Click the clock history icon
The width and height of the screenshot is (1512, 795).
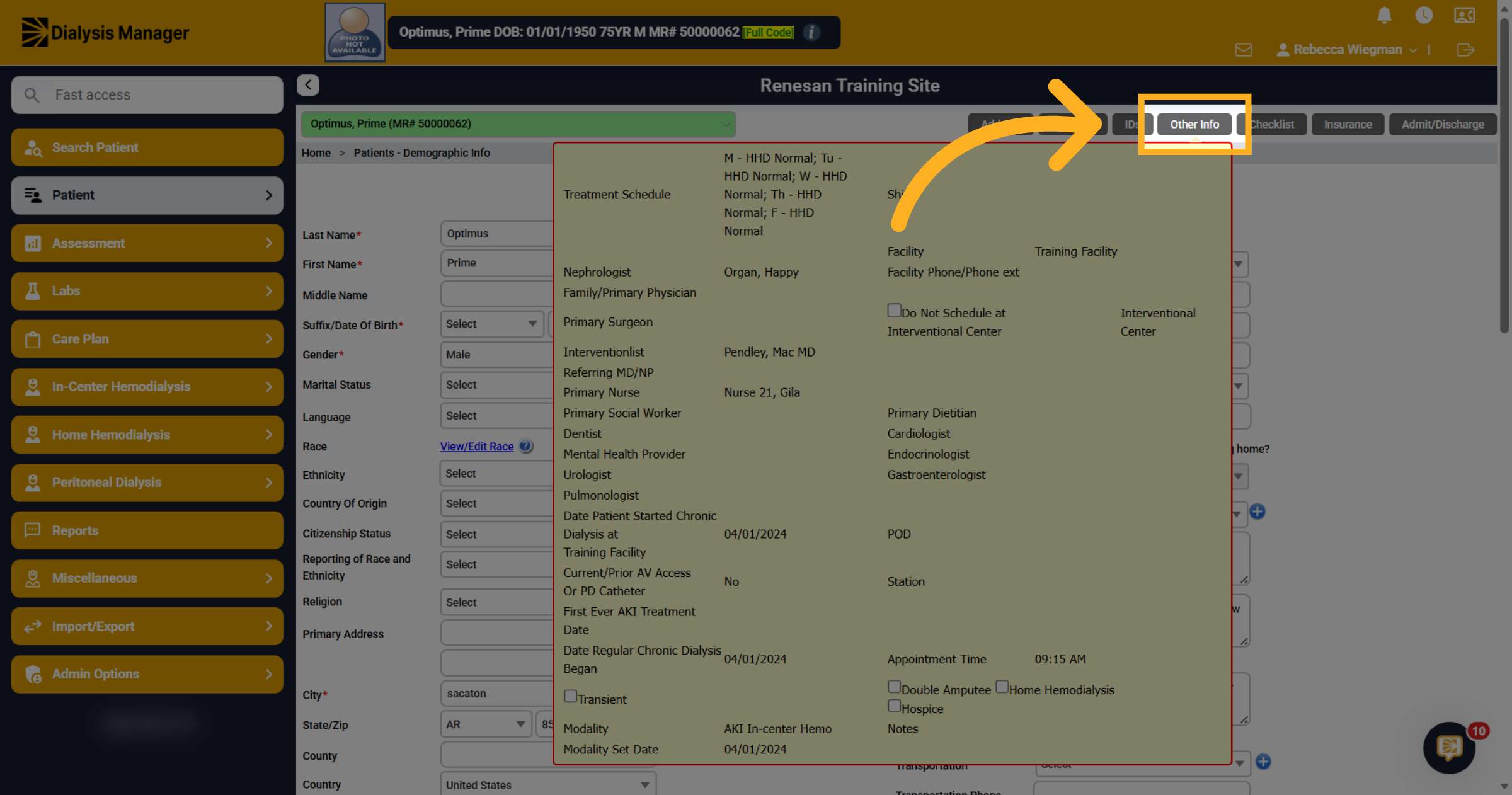1424,15
